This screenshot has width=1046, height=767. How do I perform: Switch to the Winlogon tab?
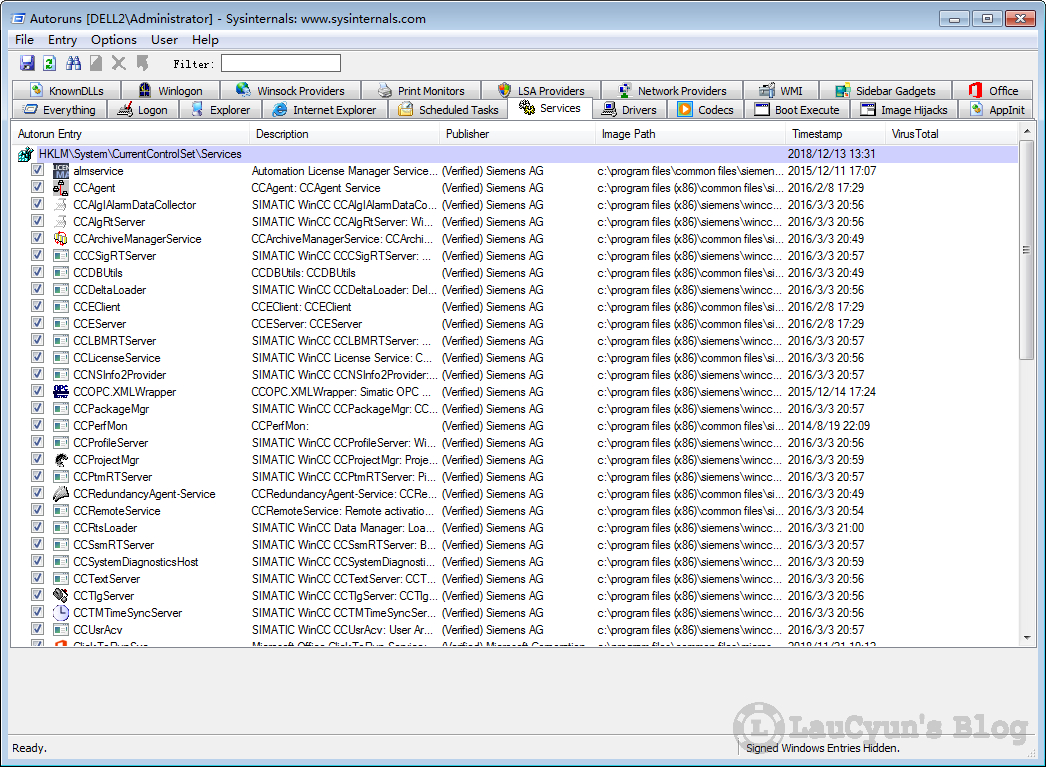pos(171,91)
